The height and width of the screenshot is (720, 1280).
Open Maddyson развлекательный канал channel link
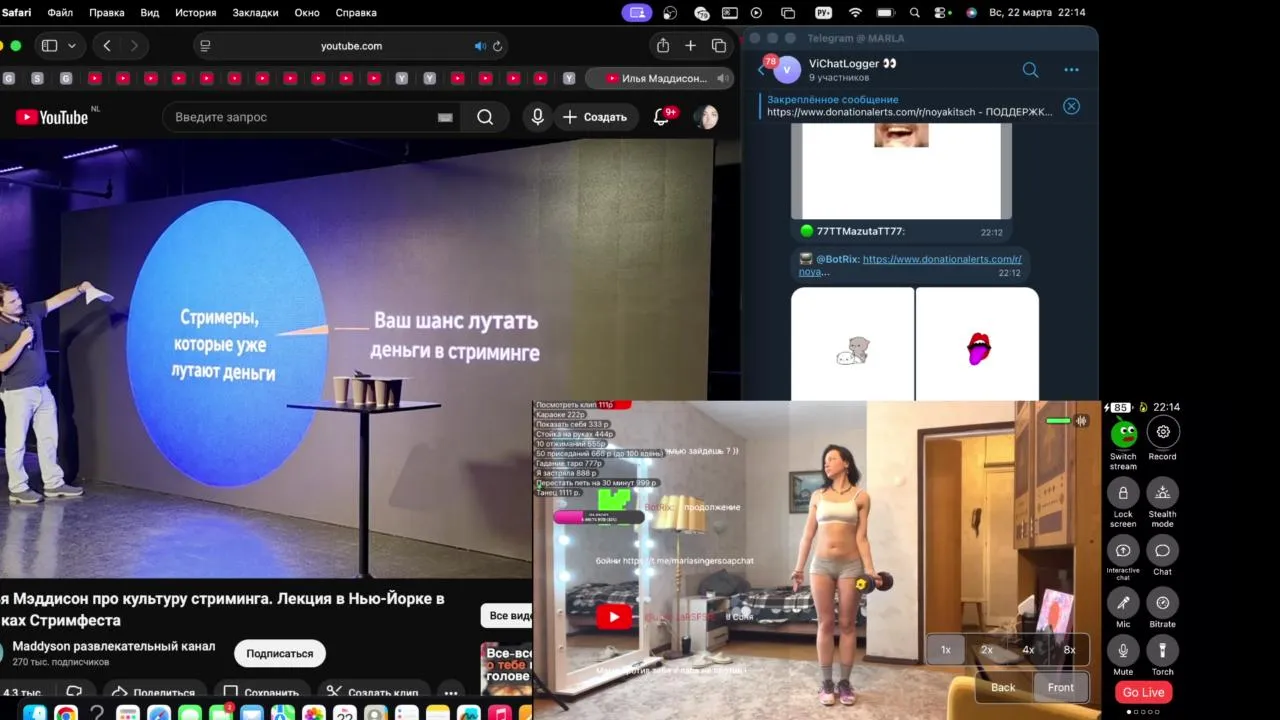(x=113, y=646)
